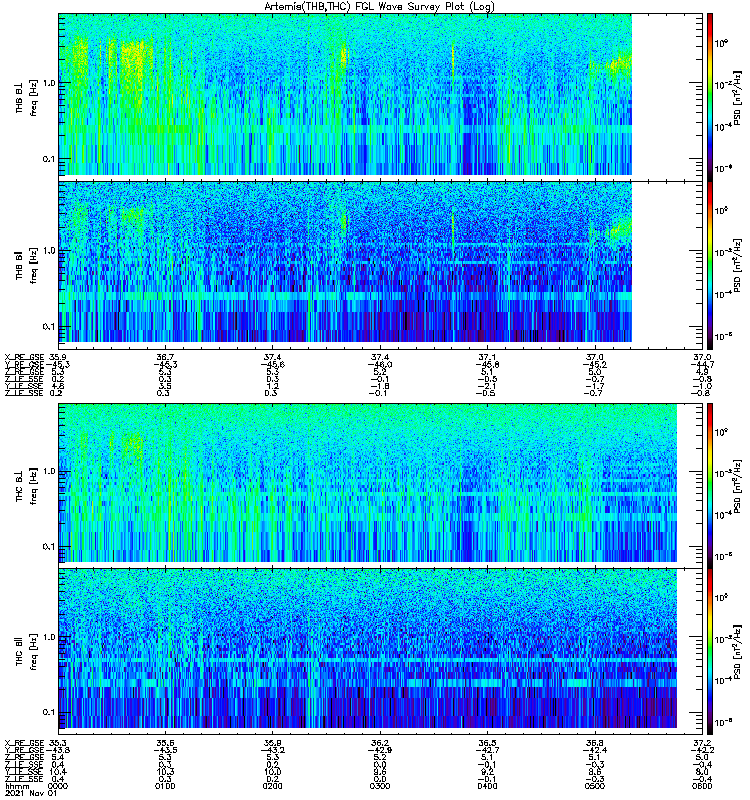Viewport: 750px width, 800px height.
Task: Click the THC X_RE_GSE value "35.3"
Action: click(58, 742)
